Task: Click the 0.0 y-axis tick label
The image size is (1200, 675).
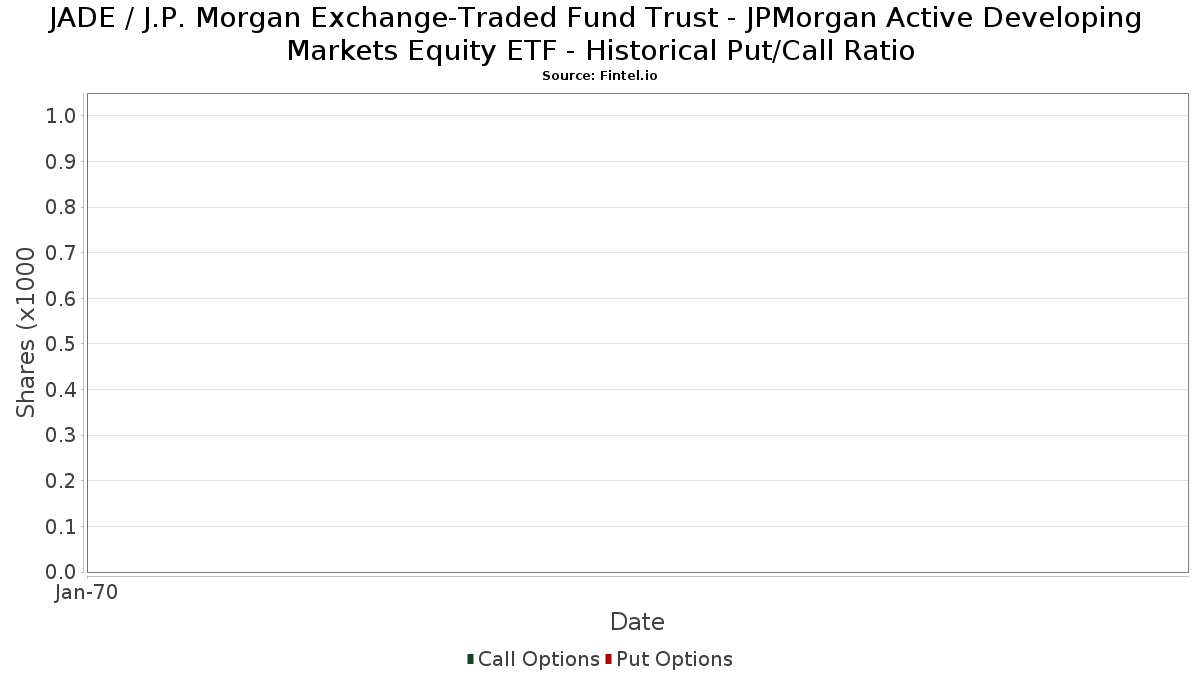Action: click(x=61, y=572)
